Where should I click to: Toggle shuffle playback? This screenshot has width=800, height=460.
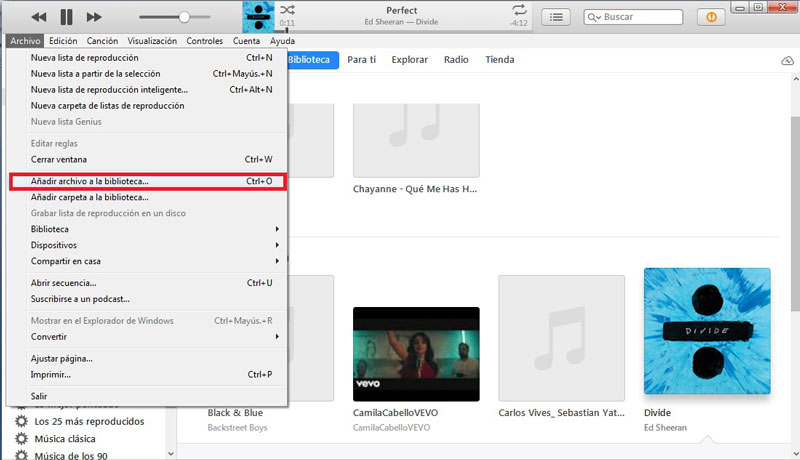point(287,10)
